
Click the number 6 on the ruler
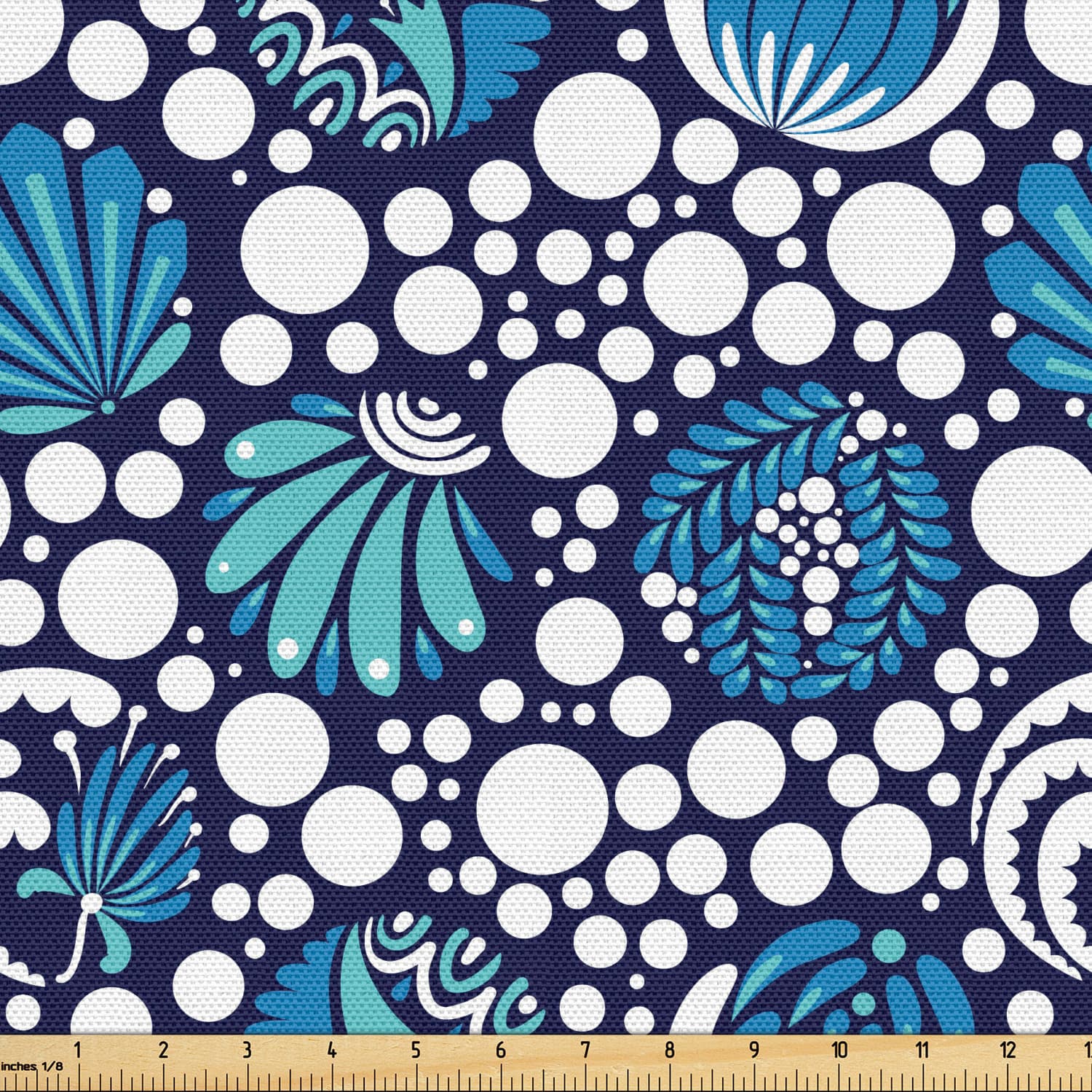tap(500, 1050)
